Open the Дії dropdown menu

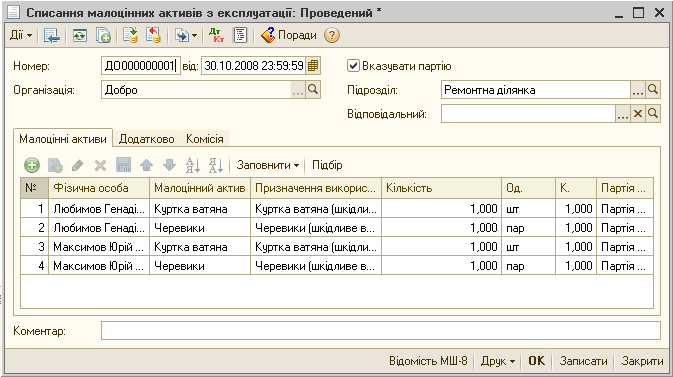(21, 35)
